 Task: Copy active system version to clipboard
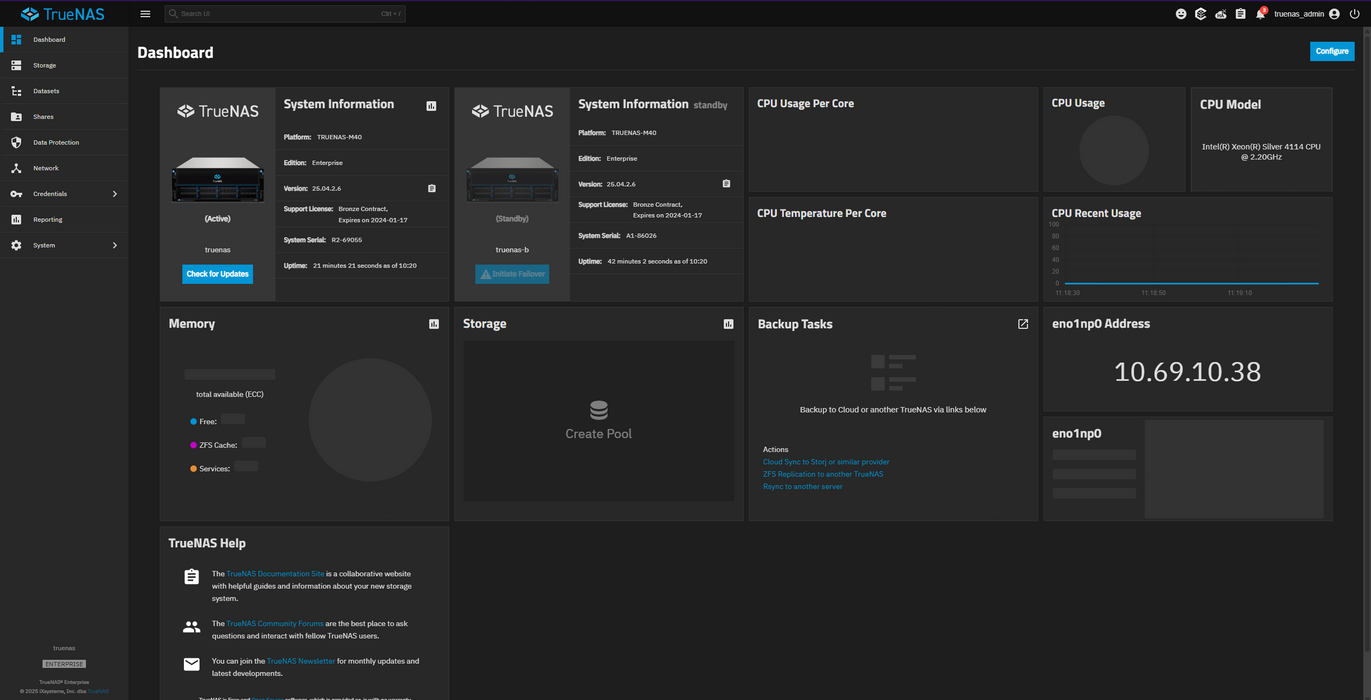[x=432, y=188]
